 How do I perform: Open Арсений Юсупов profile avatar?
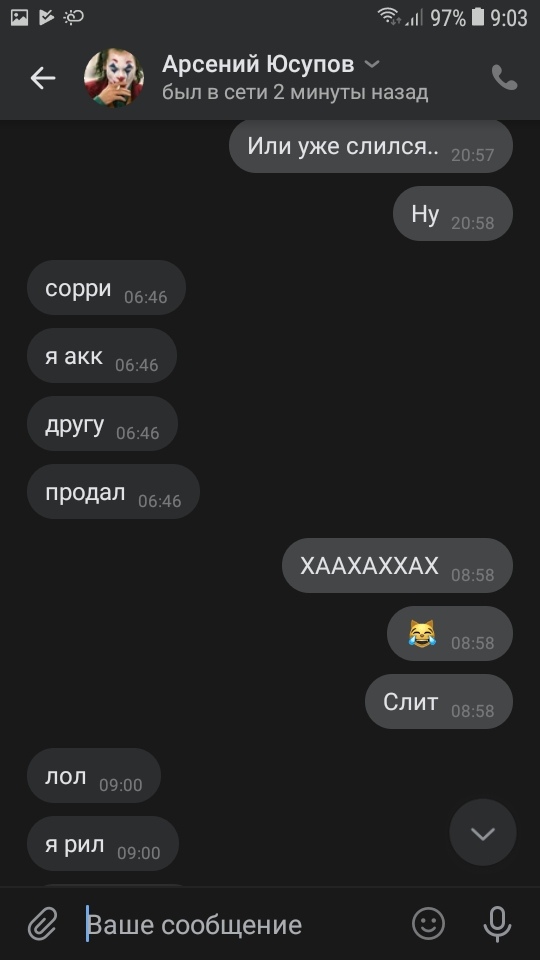coord(114,78)
